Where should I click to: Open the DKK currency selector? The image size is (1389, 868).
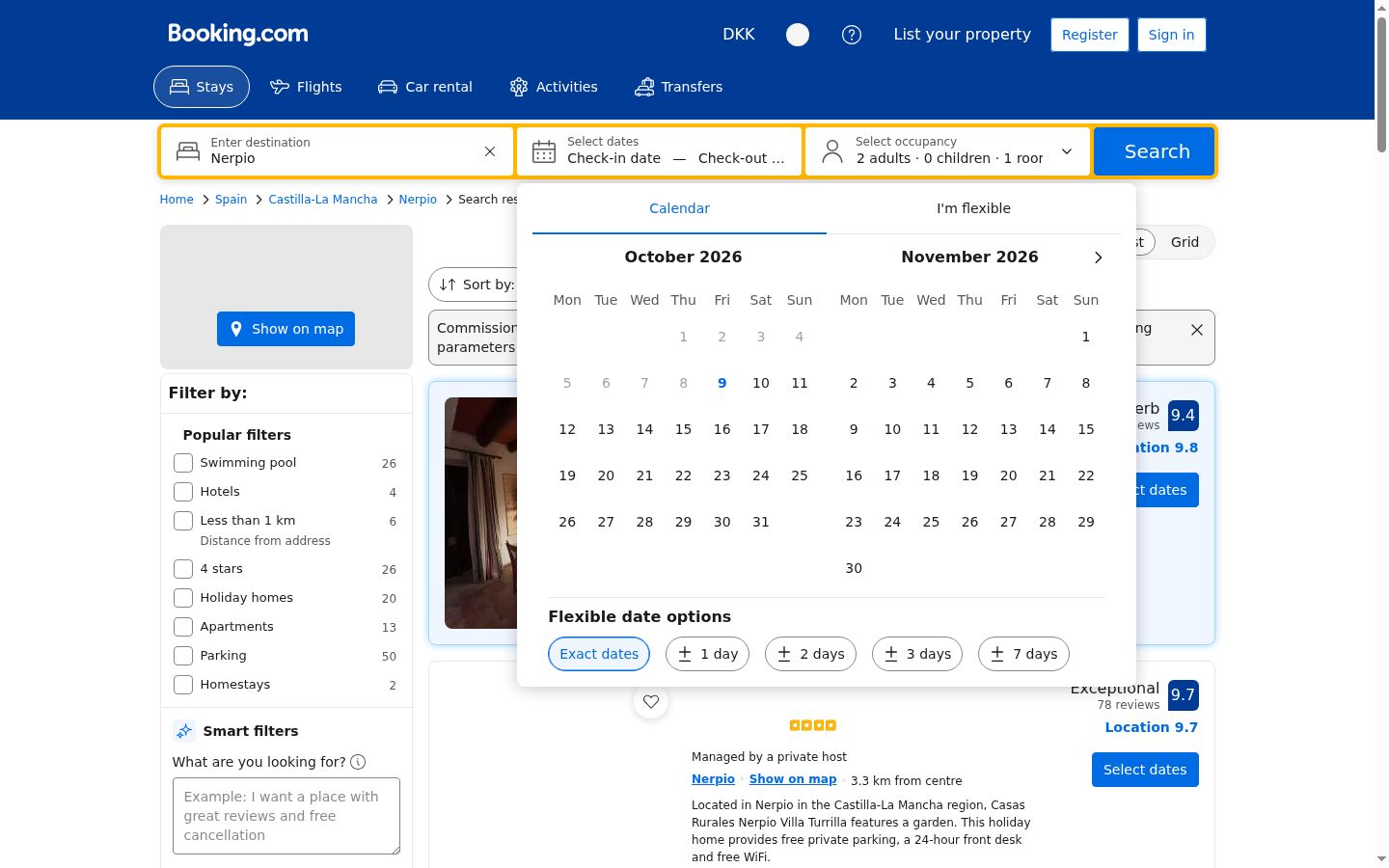click(x=739, y=35)
